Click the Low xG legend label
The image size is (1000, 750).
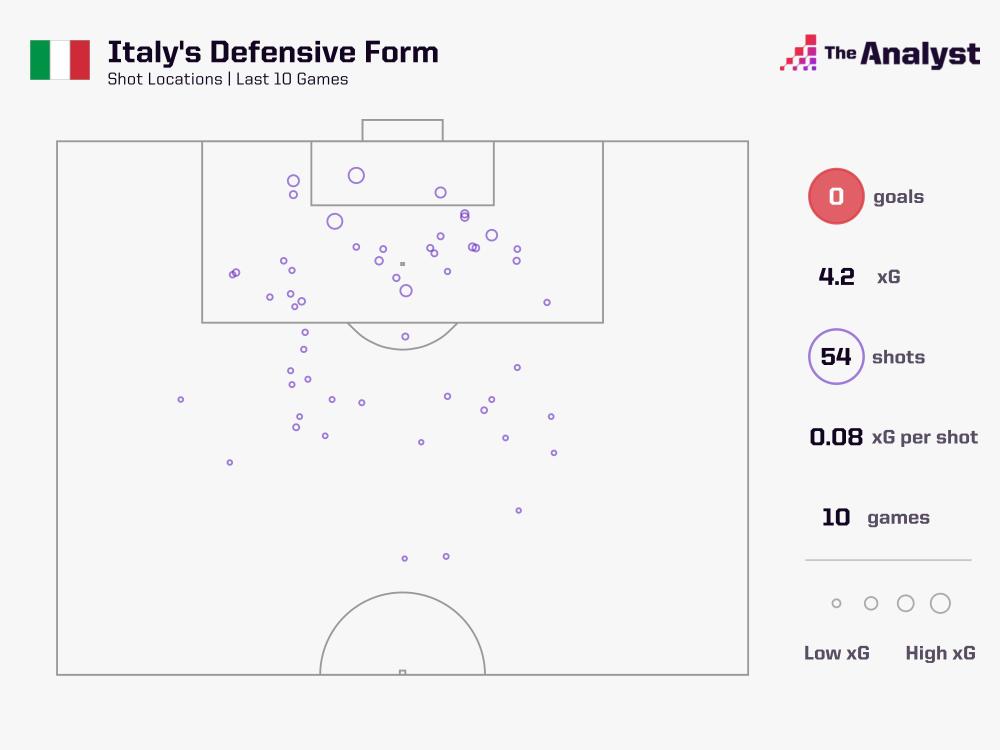[836, 653]
